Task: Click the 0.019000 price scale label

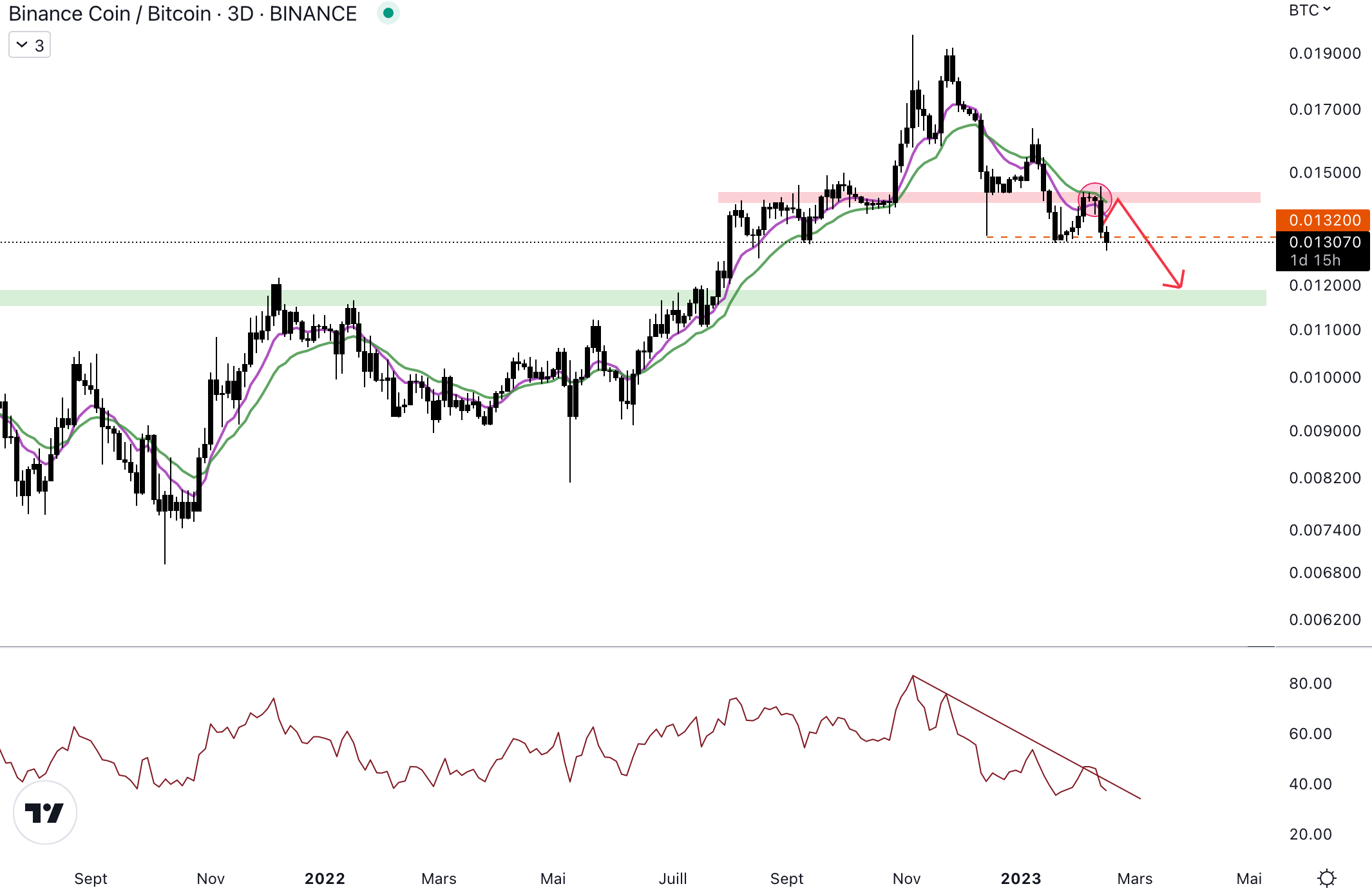Action: click(1324, 53)
